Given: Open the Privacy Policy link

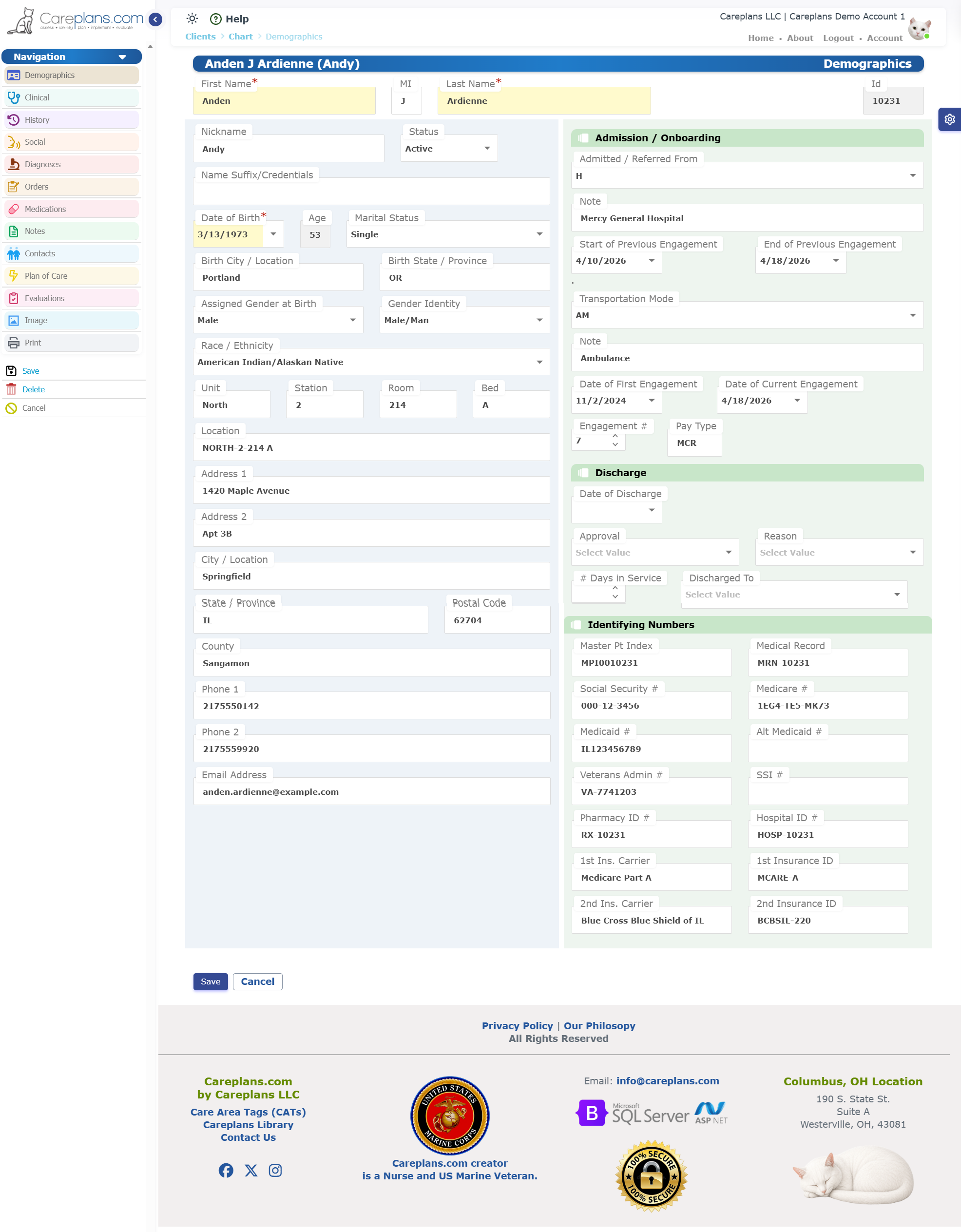Looking at the screenshot, I should [x=517, y=1025].
